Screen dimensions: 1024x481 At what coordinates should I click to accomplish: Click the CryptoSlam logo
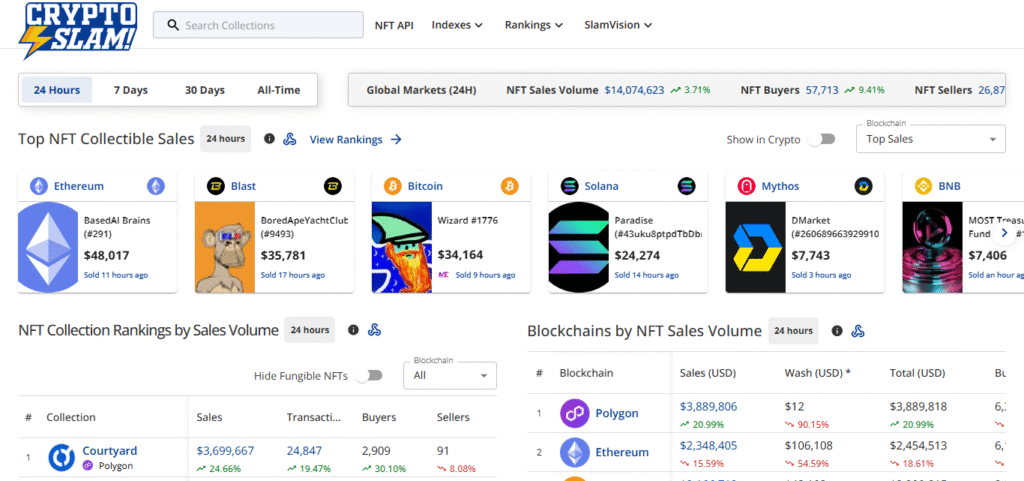(79, 30)
